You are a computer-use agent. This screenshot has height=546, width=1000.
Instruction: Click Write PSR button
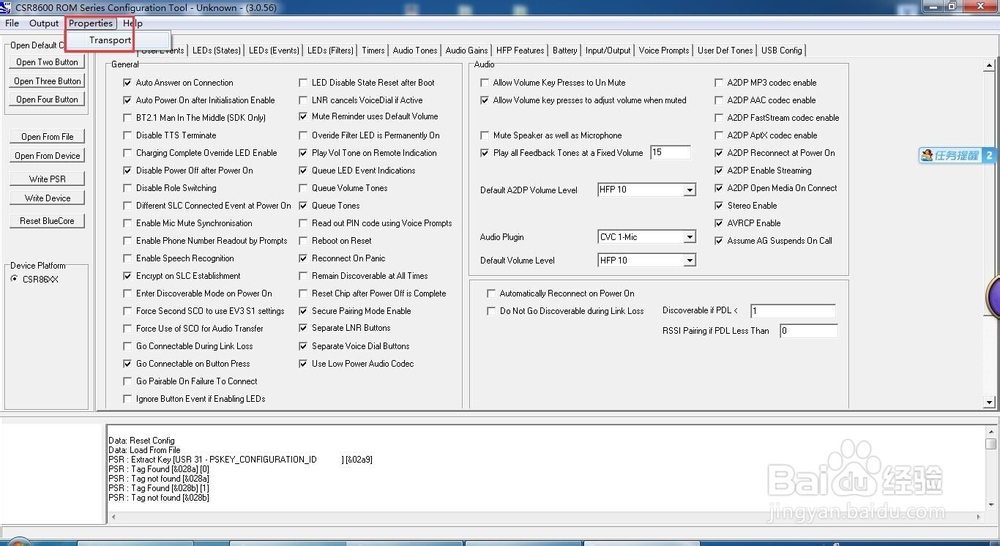47,179
